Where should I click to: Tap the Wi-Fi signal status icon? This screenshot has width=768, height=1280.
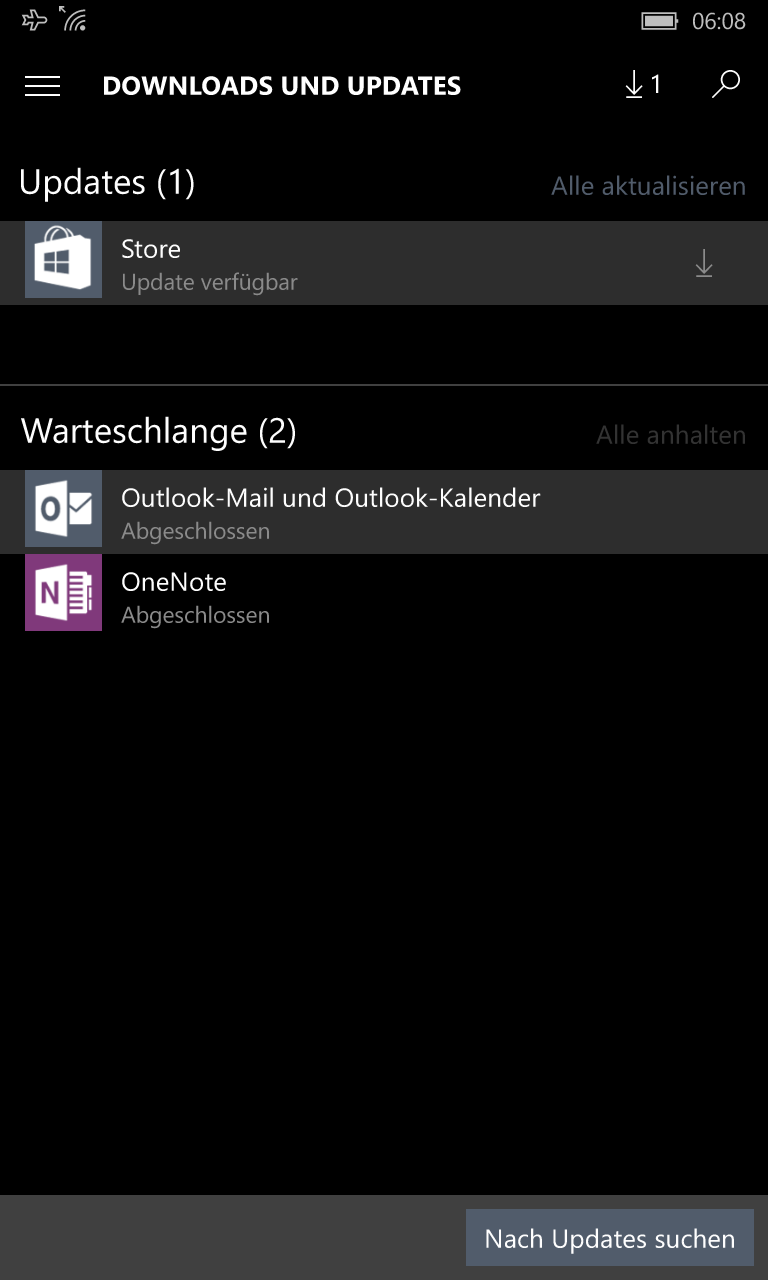72,18
